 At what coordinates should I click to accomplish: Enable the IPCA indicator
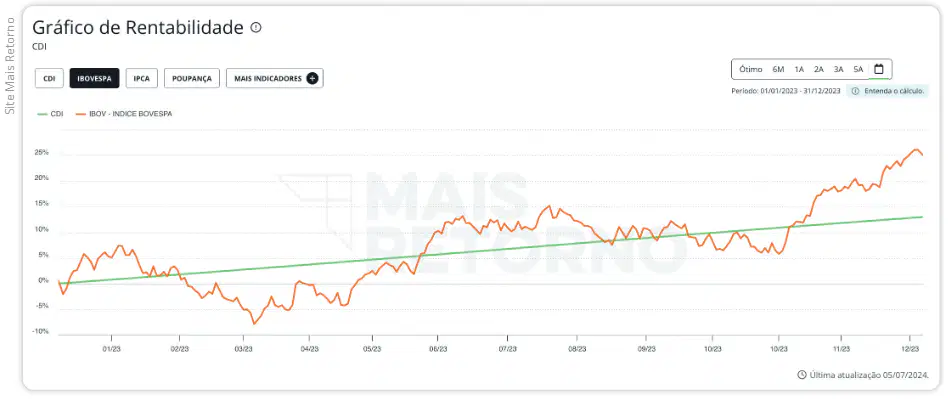pyautogui.click(x=141, y=78)
